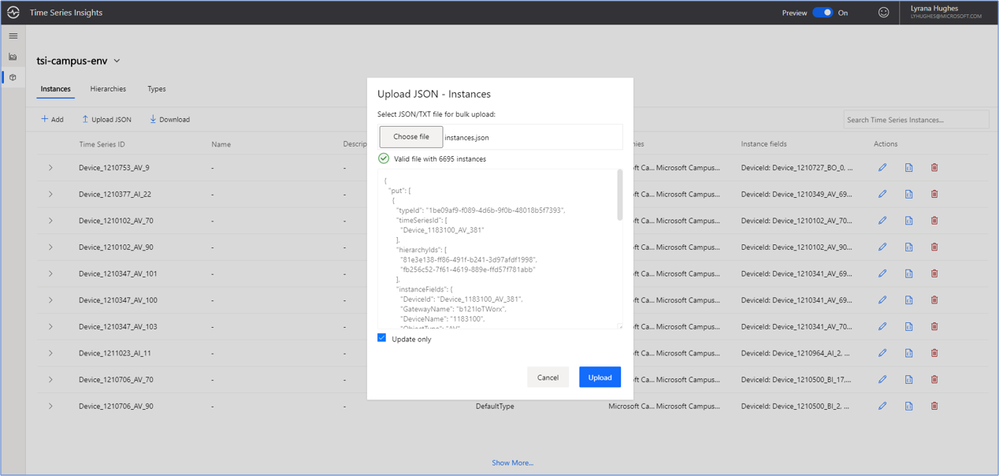Open the hamburger navigation menu

[13, 36]
